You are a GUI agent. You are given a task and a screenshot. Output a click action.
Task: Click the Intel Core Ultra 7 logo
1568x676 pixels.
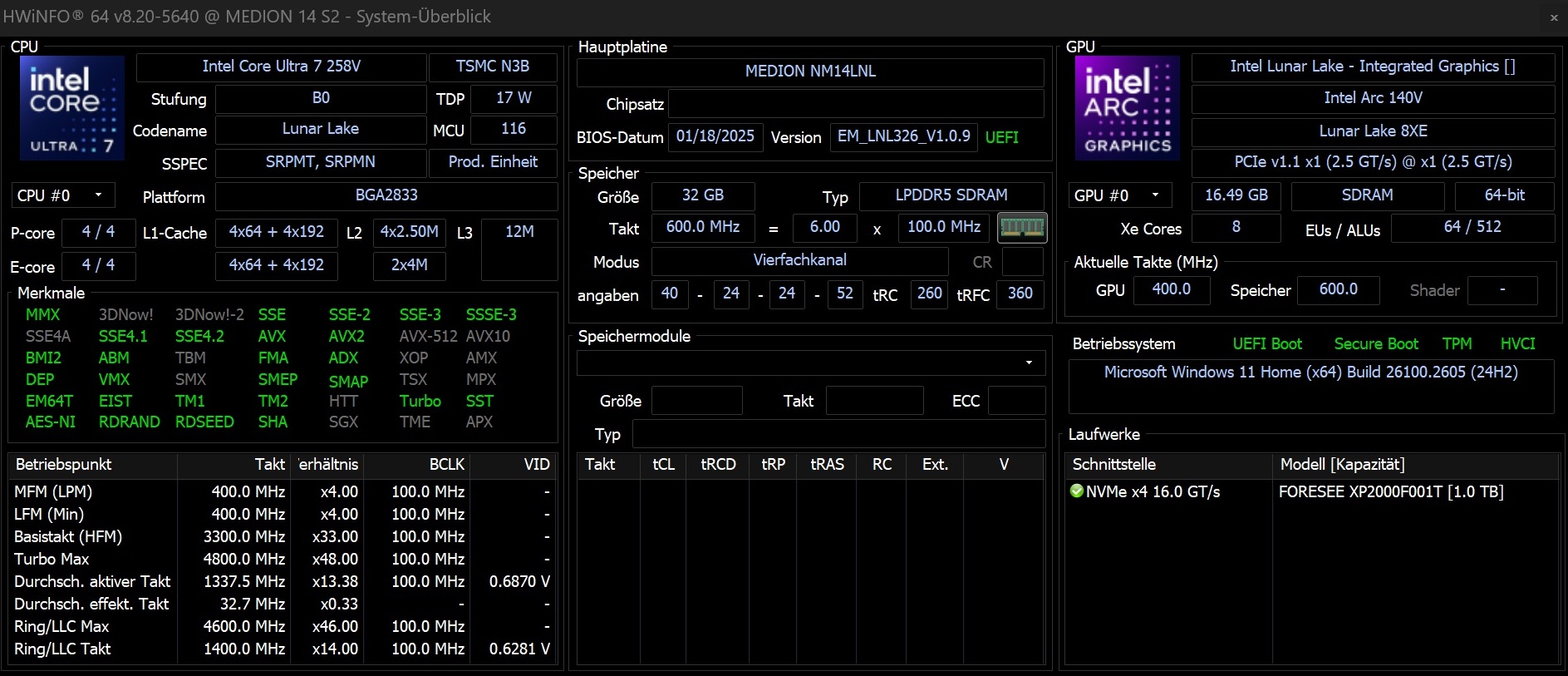pos(72,108)
